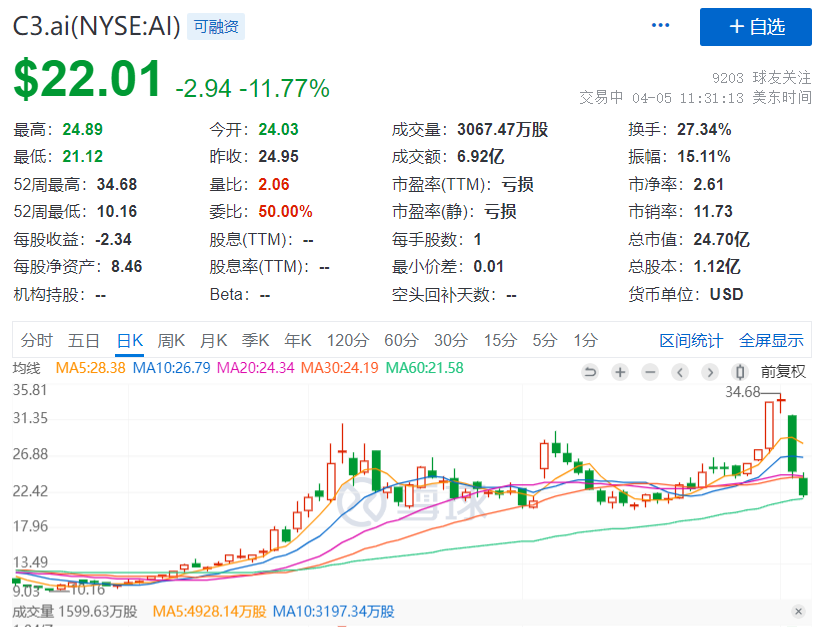Switch to the 120分 chart interval
The image size is (823, 627).
[347, 341]
